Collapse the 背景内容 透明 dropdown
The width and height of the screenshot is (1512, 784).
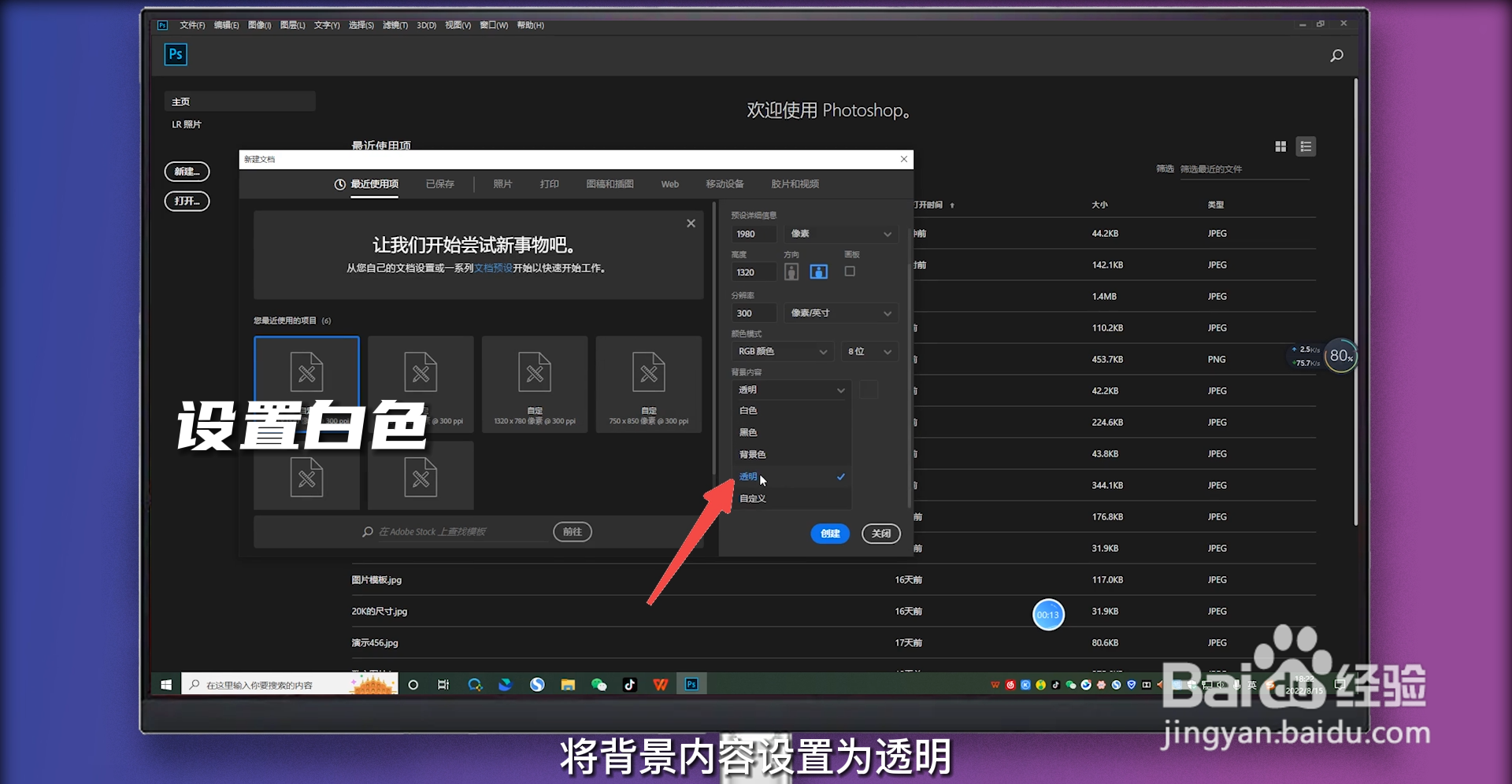click(791, 390)
